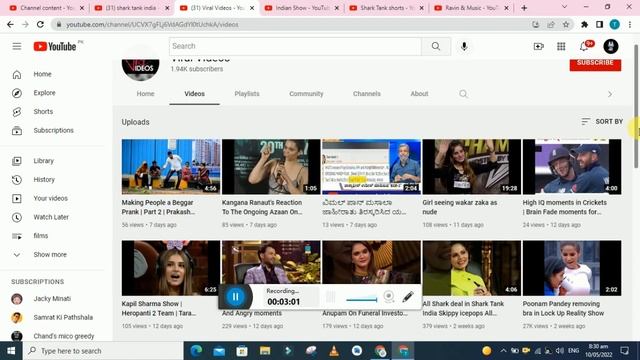
Task: Open YouTube apps grid icon
Action: pos(561,47)
